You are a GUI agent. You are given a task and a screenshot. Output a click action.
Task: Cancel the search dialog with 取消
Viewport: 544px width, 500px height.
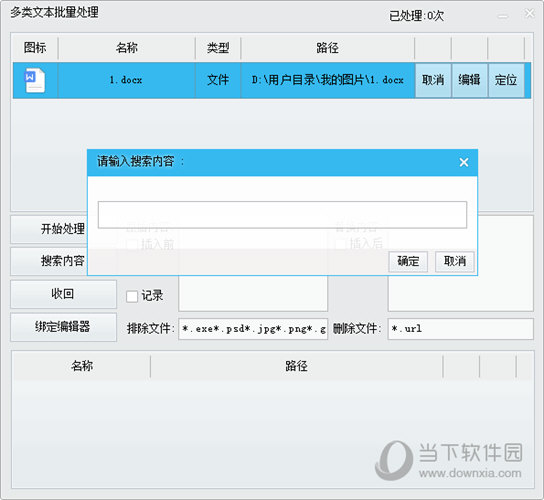coord(455,261)
